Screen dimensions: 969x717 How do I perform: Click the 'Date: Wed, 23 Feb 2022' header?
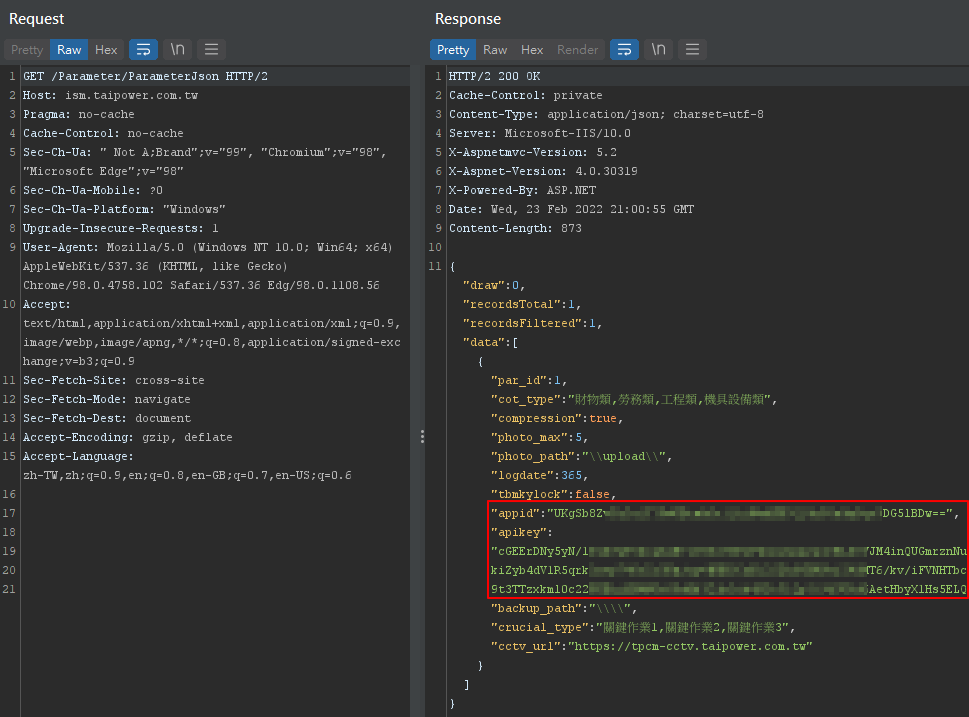pos(571,210)
